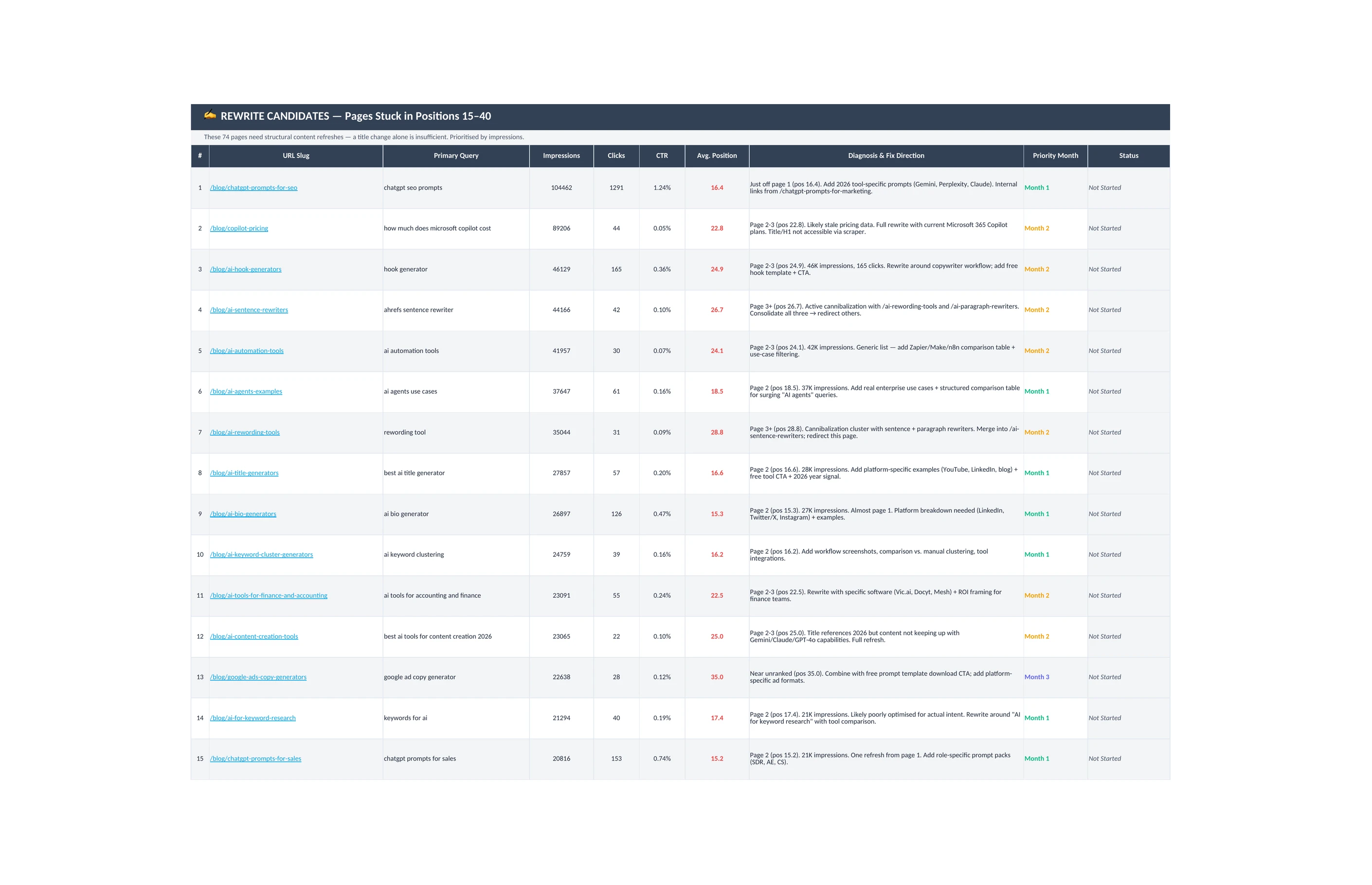Click the Priority Month column header
This screenshot has height=885, width=1372.
point(1055,156)
